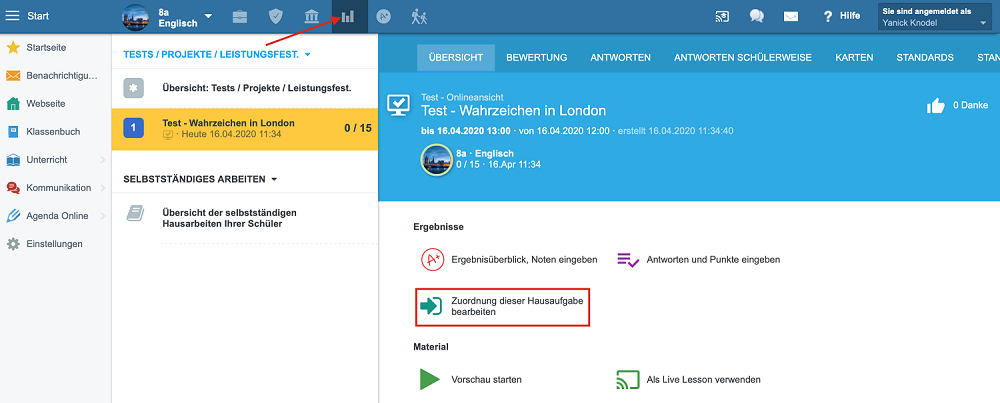Click the star icon beside Startseite
This screenshot has width=1000, height=403.
[13, 47]
